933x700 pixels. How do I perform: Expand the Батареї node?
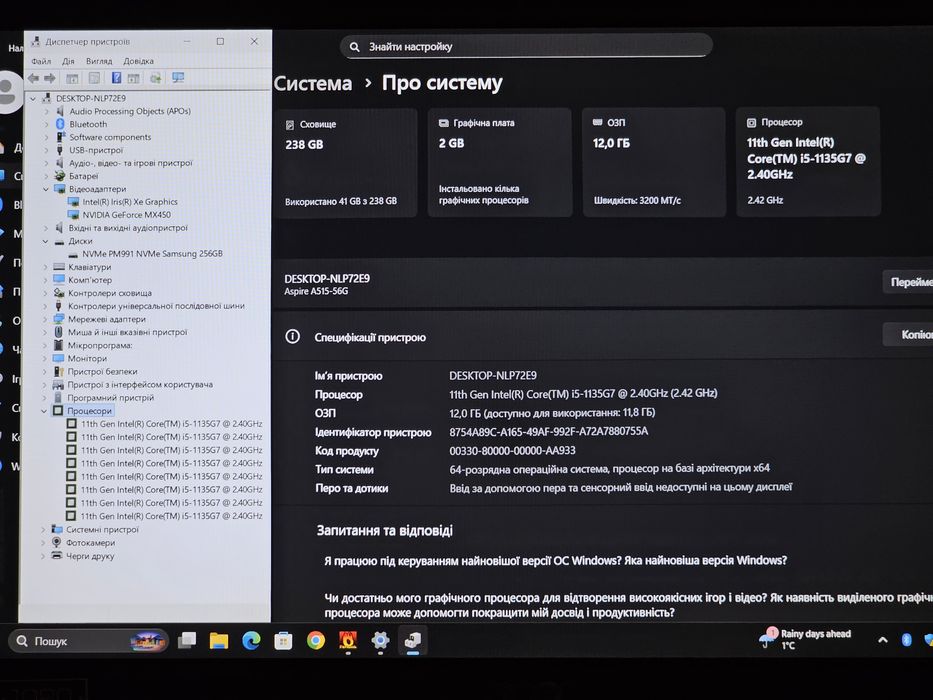tap(46, 176)
